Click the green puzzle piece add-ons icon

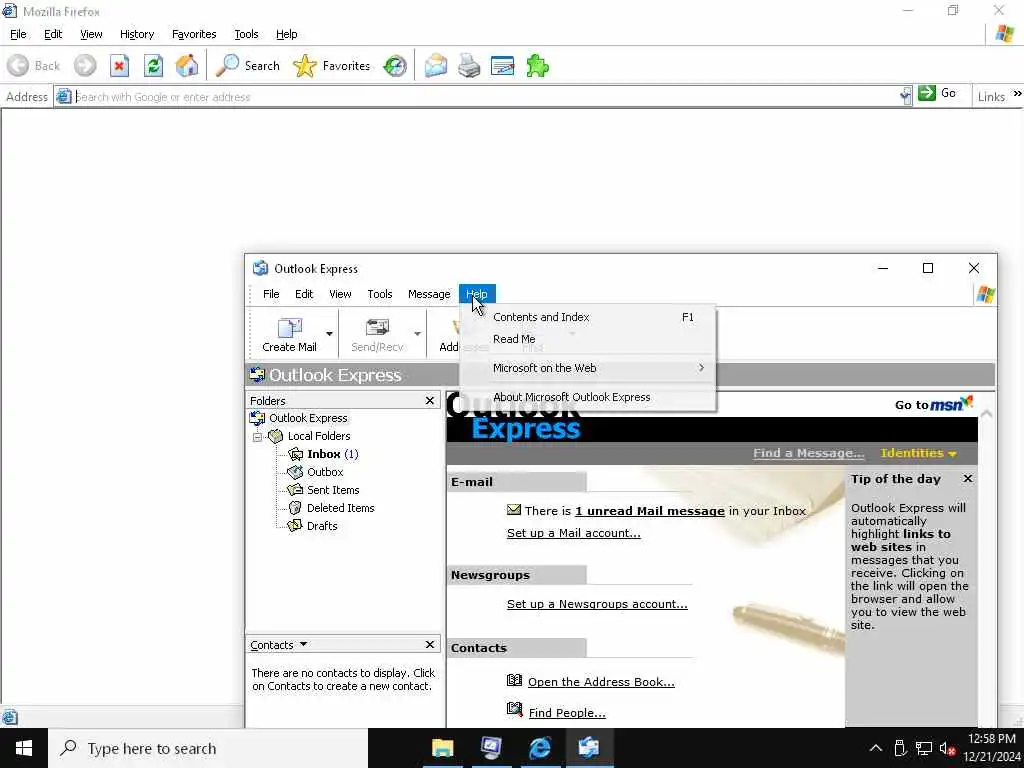click(x=537, y=65)
